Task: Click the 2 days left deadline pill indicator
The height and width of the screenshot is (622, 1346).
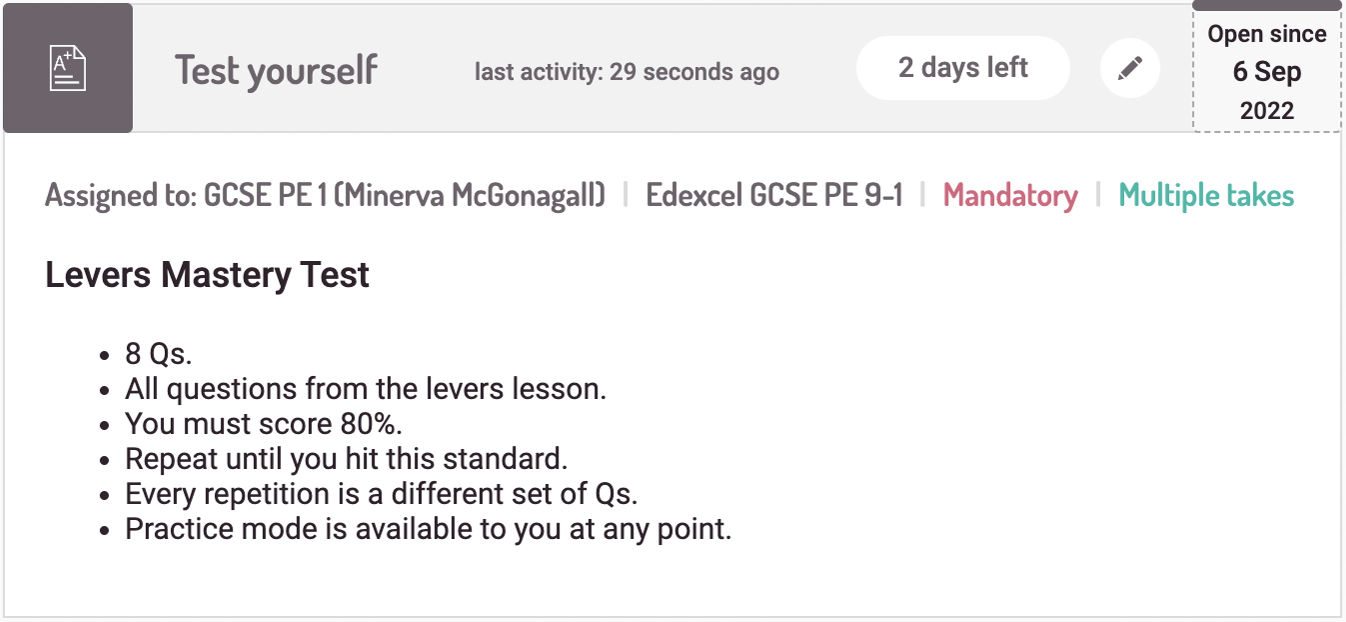Action: [x=962, y=67]
